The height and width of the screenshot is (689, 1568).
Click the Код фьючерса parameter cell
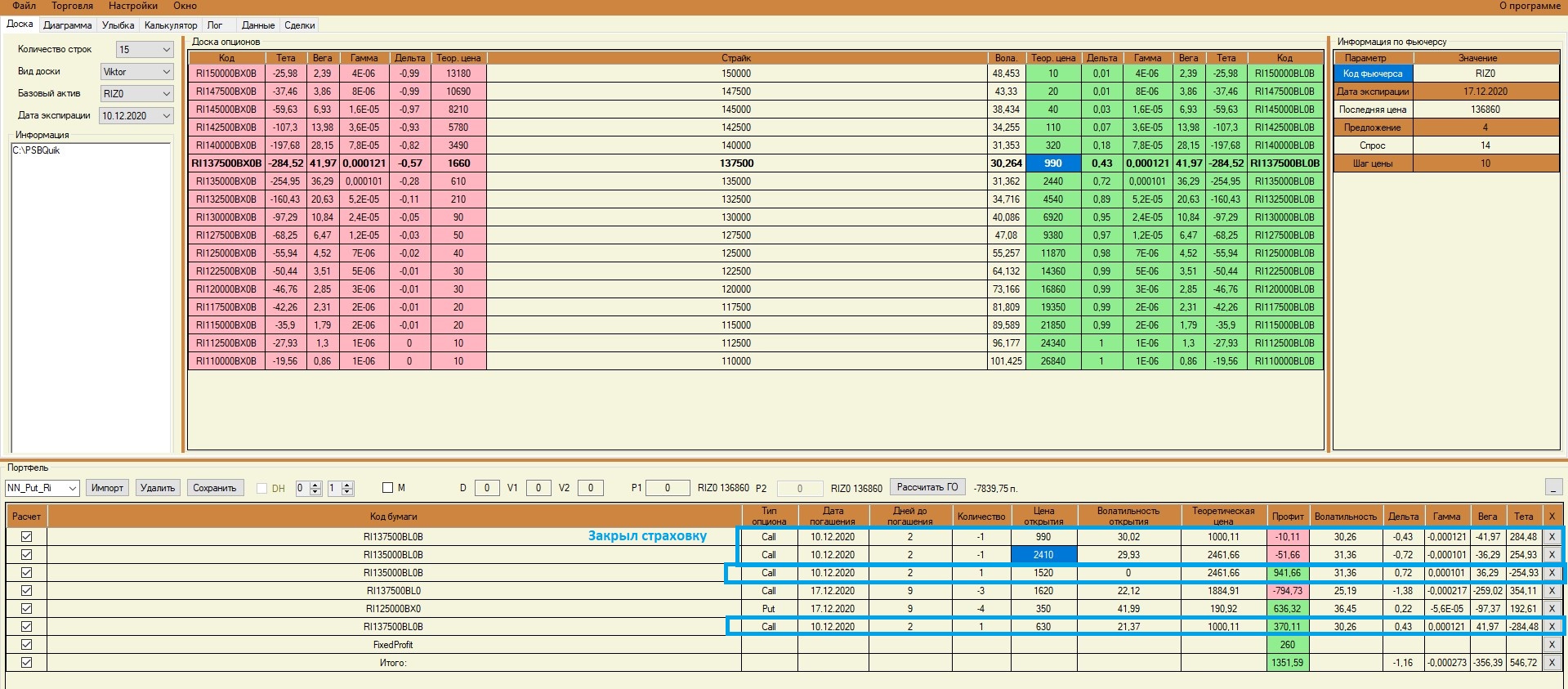[1373, 74]
